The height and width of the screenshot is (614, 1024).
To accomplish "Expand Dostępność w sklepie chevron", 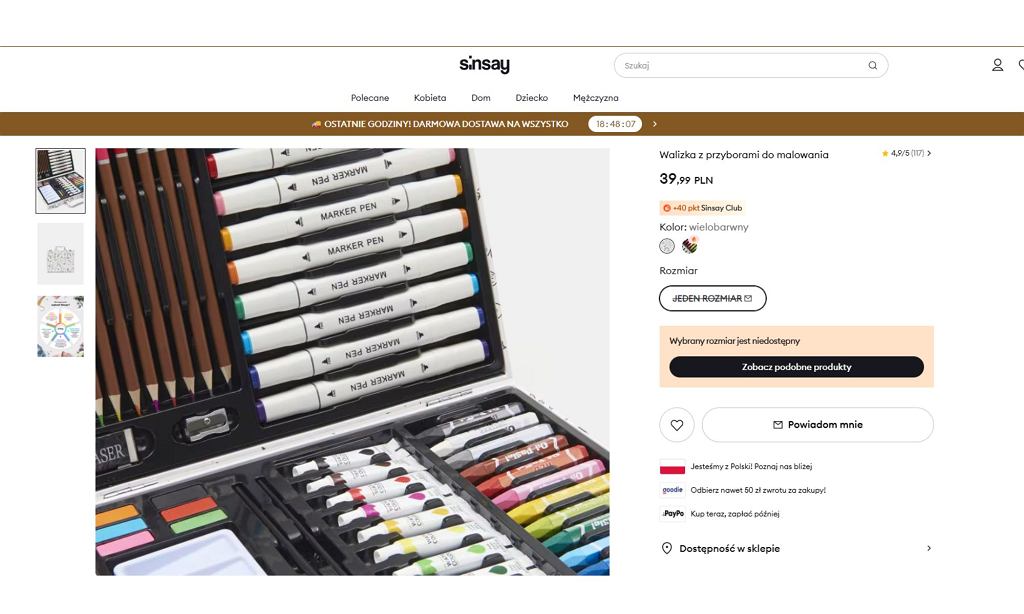I will [929, 548].
